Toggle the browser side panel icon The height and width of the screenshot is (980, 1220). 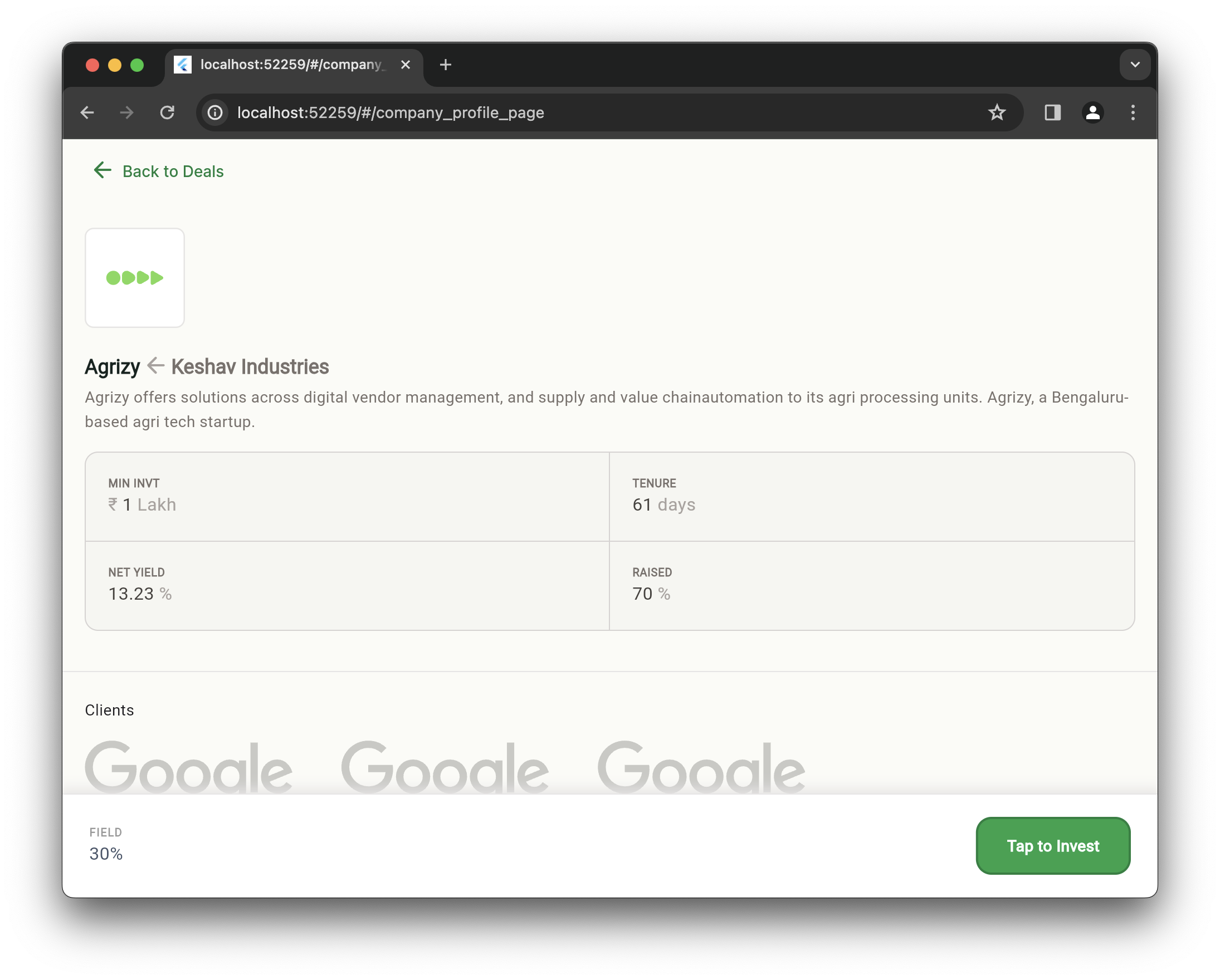[1052, 112]
